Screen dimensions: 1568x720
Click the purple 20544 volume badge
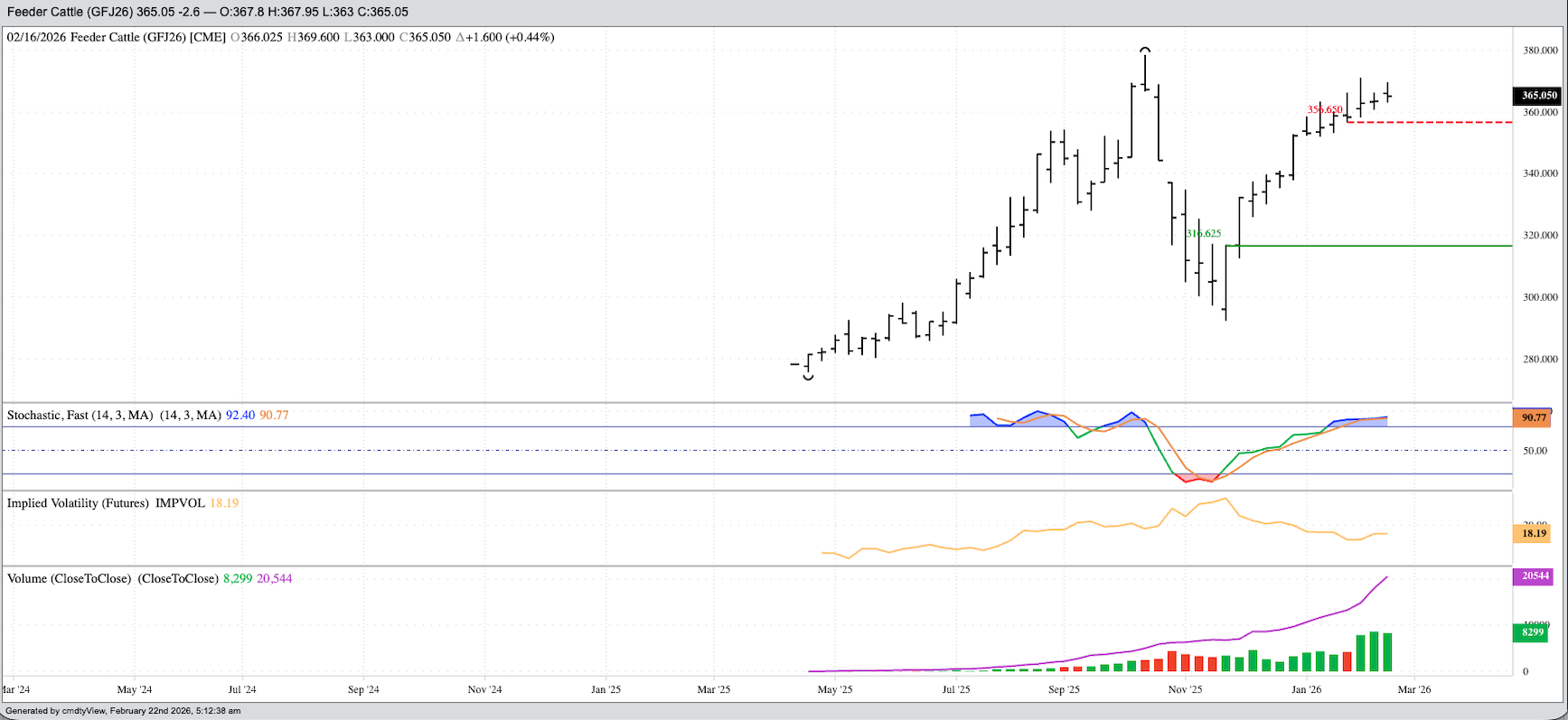coord(1535,576)
